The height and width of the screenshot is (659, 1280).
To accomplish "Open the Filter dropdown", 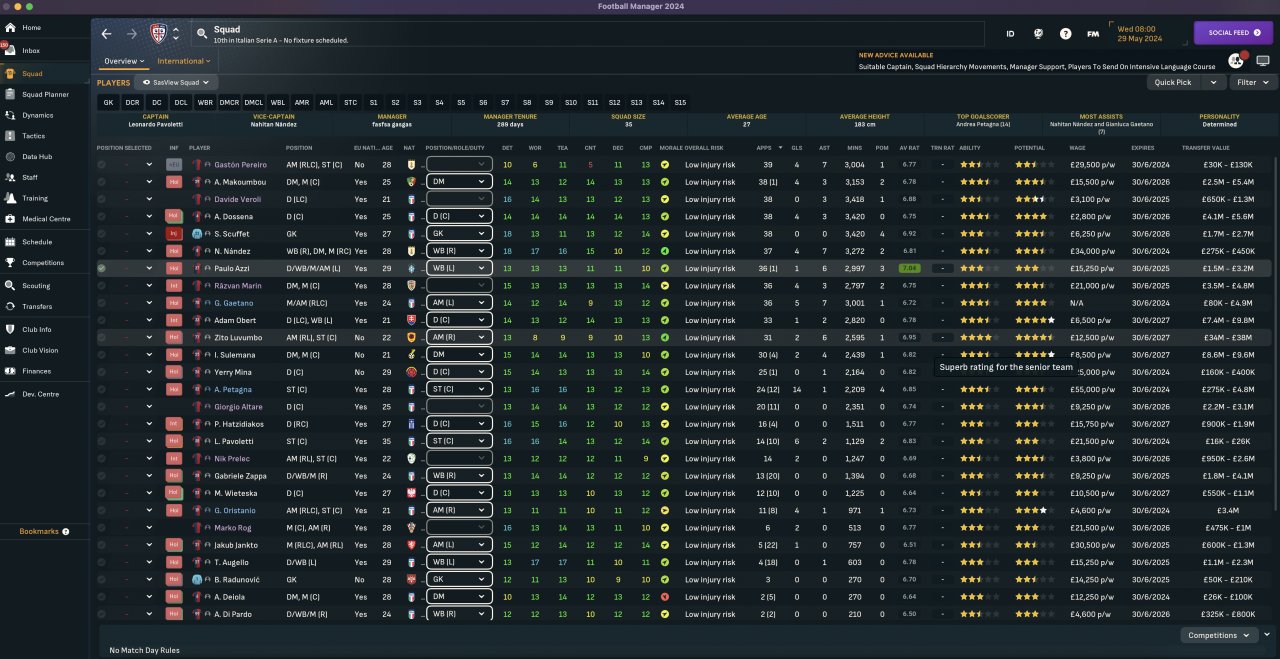I will click(1251, 83).
